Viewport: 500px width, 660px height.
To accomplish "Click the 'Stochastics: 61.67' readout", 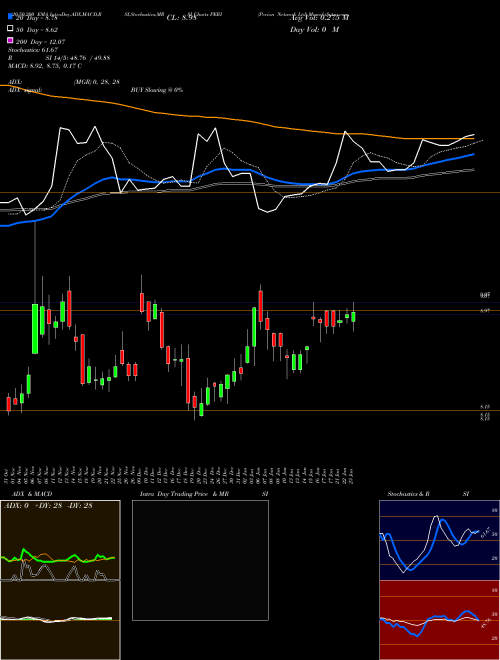I will (33, 50).
